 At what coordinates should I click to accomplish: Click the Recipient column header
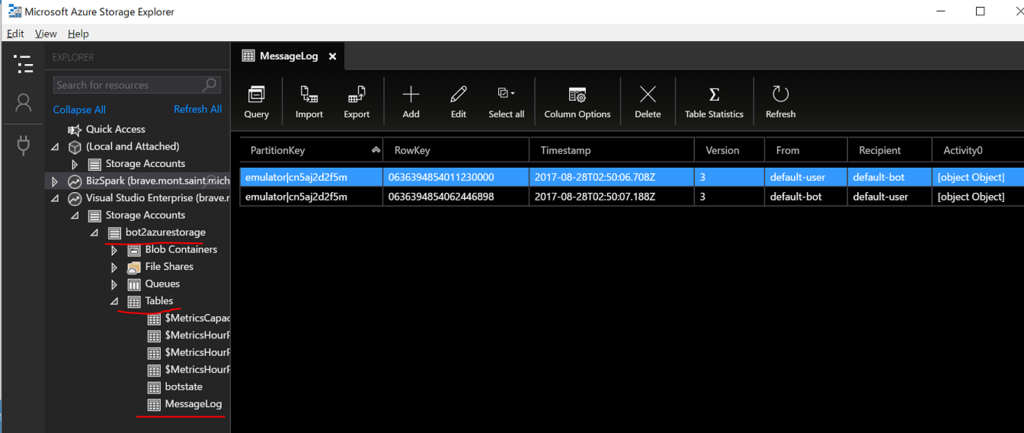pos(889,150)
